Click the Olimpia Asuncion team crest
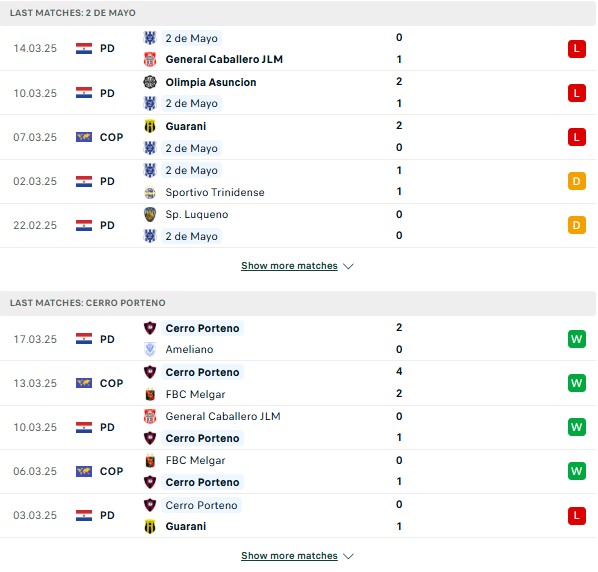 pyautogui.click(x=150, y=82)
